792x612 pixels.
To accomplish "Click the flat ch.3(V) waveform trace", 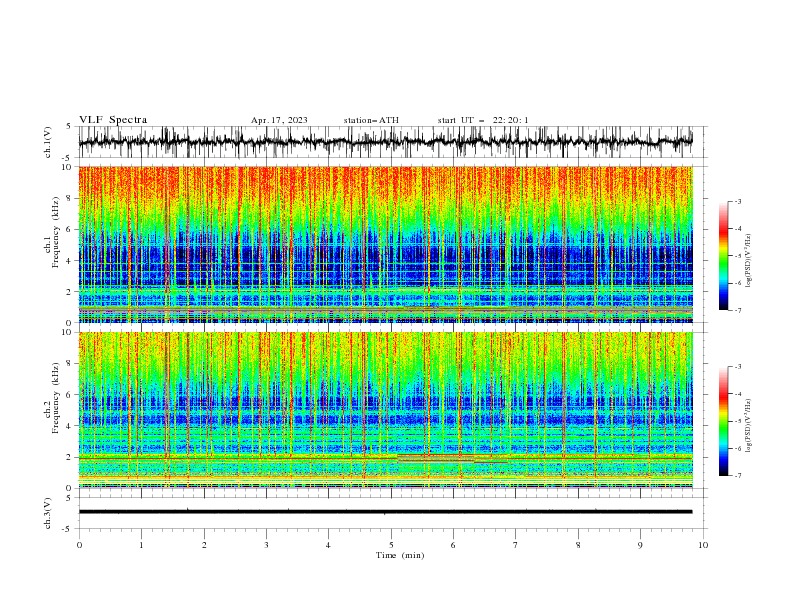I will (x=385, y=512).
